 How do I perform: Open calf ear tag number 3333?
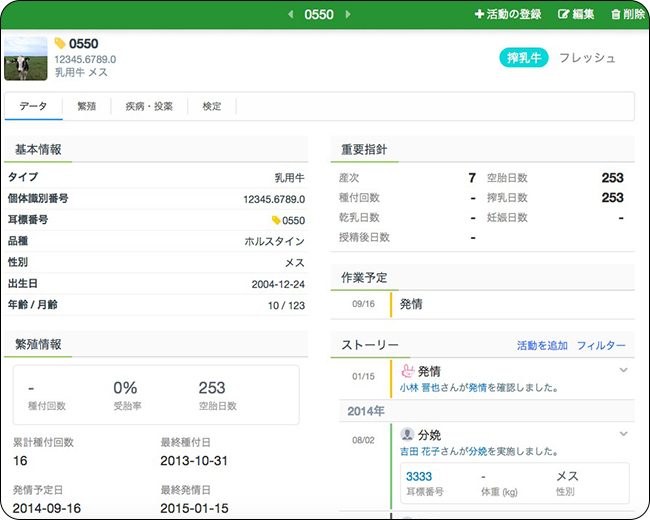[419, 477]
